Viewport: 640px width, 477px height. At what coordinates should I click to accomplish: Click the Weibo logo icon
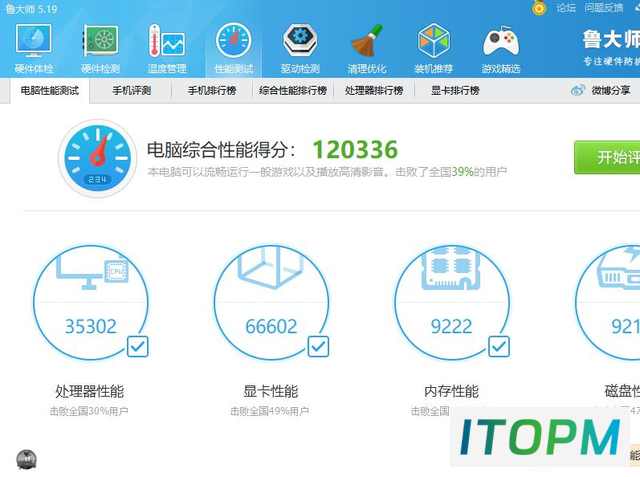click(578, 90)
